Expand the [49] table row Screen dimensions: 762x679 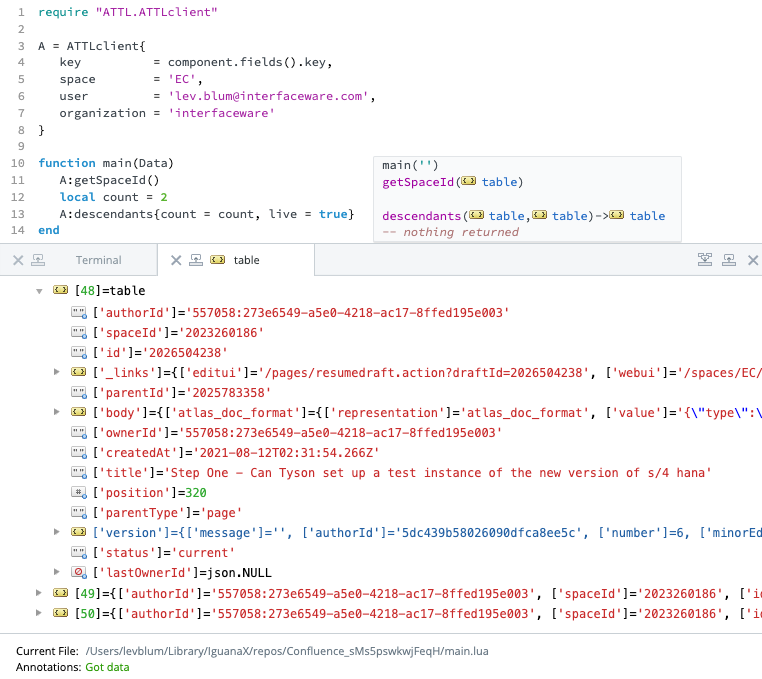coord(39,593)
